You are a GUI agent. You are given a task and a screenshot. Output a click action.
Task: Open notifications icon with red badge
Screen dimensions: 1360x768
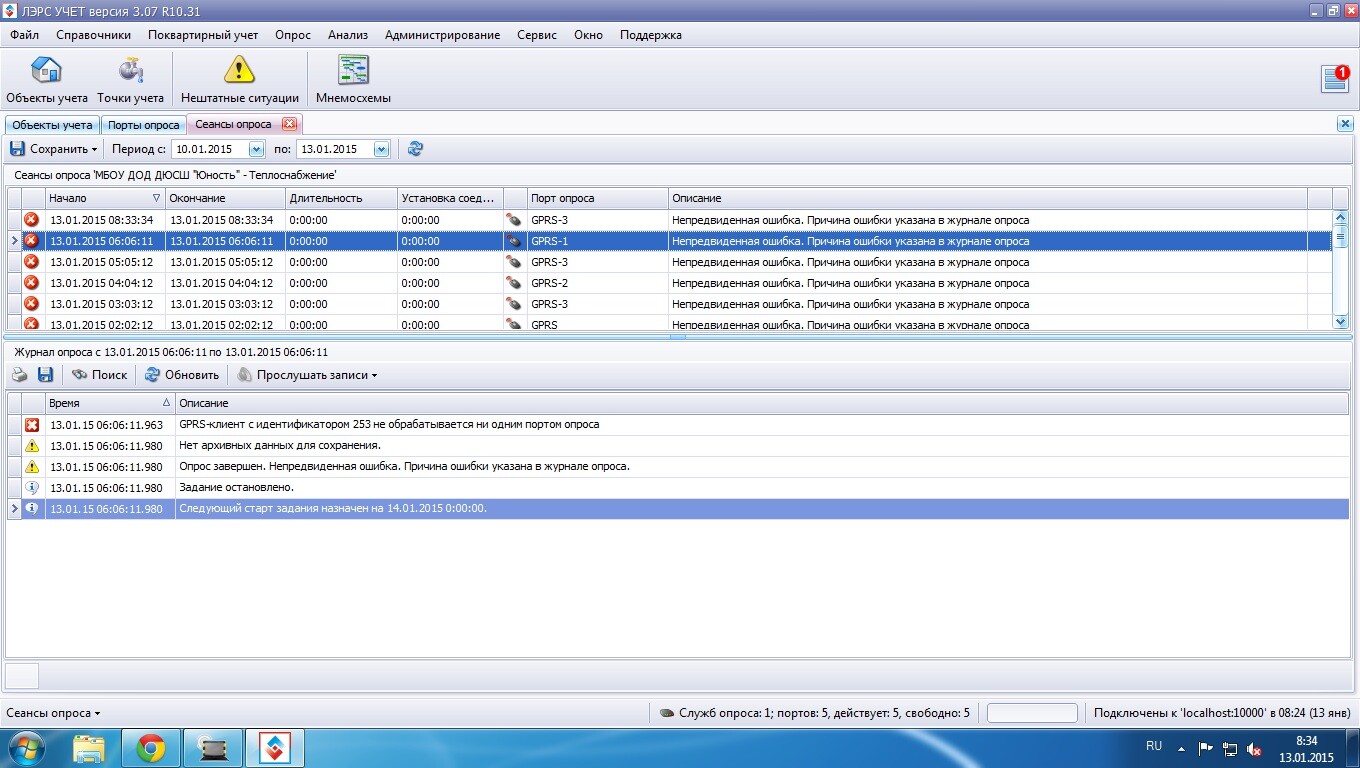tap(1335, 79)
